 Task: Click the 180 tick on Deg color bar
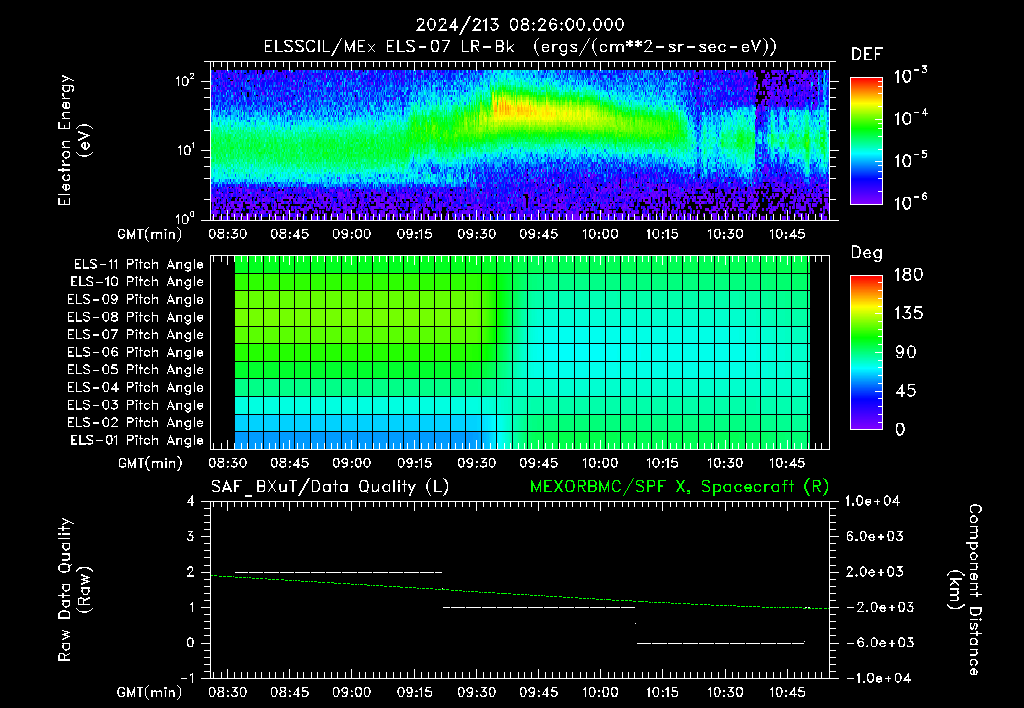tap(908, 275)
